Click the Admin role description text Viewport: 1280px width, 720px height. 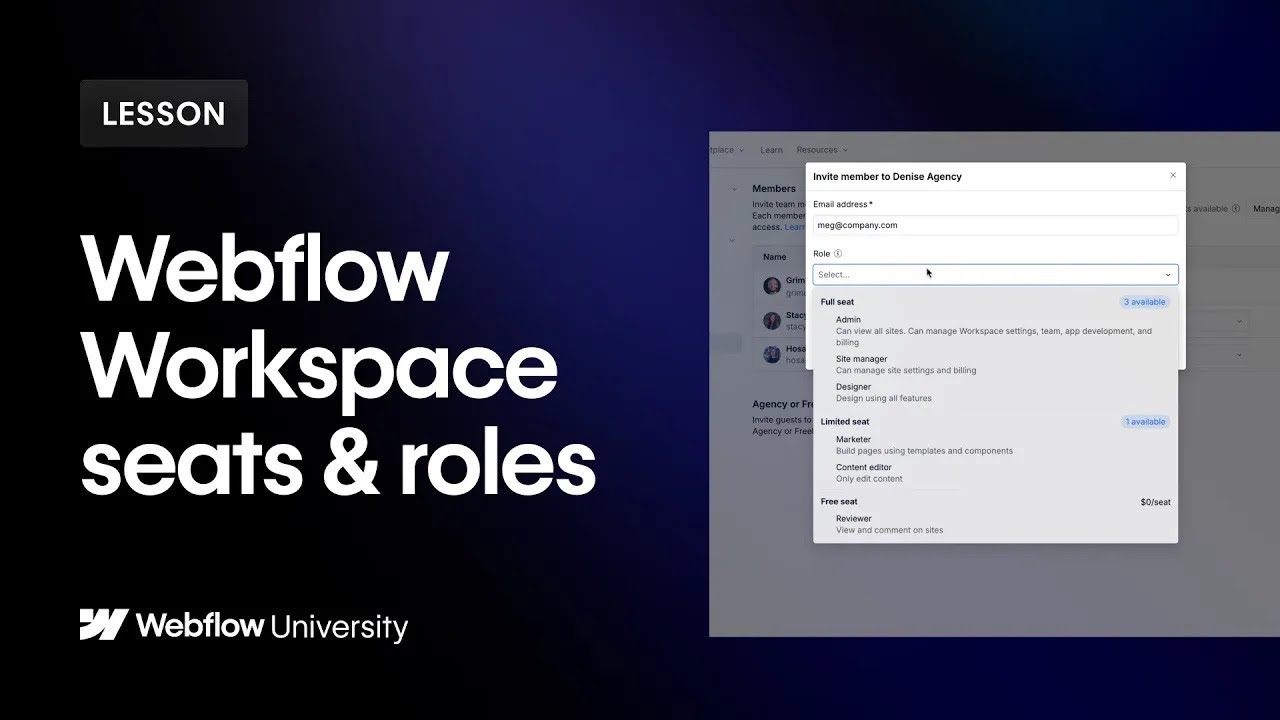(994, 337)
